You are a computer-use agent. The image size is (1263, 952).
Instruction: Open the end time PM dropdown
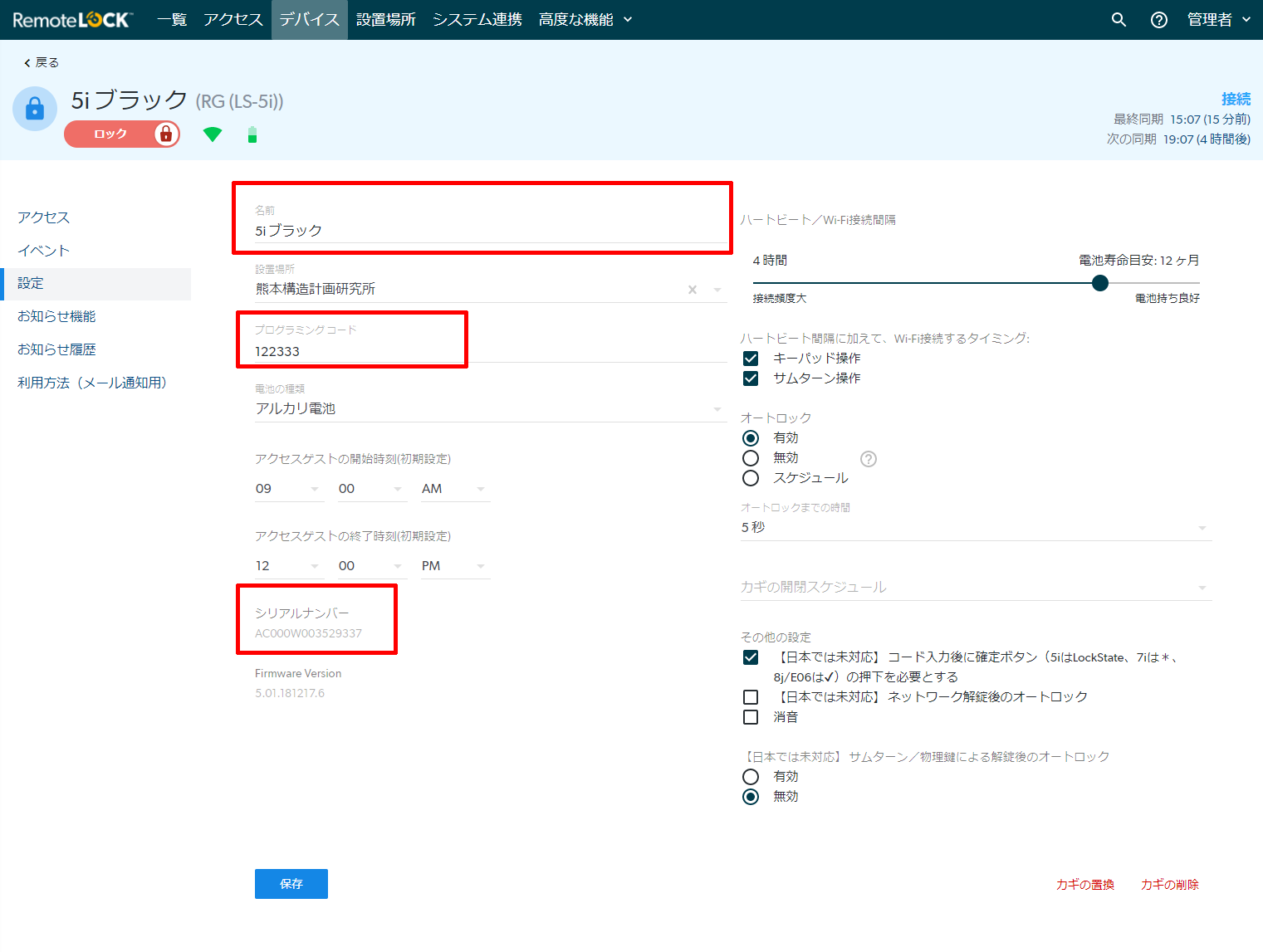(455, 566)
